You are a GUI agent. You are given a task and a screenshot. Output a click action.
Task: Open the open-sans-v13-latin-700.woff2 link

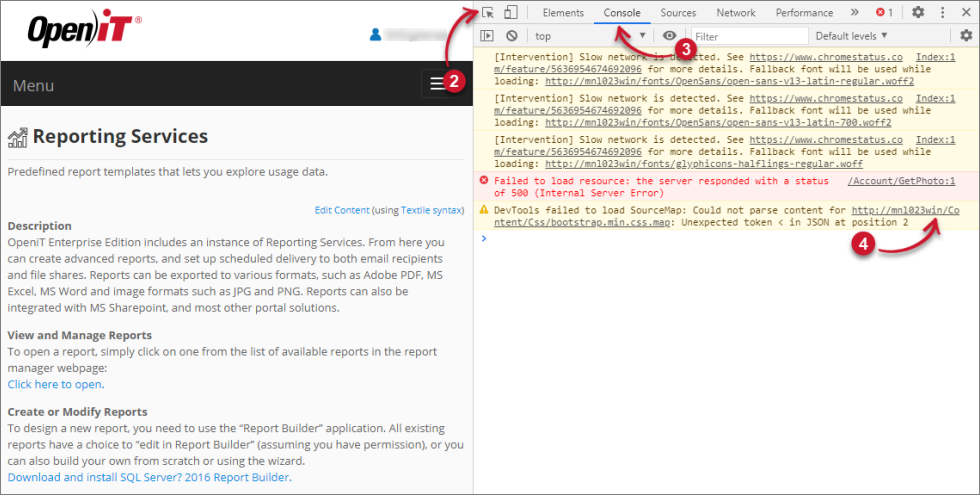pos(718,122)
